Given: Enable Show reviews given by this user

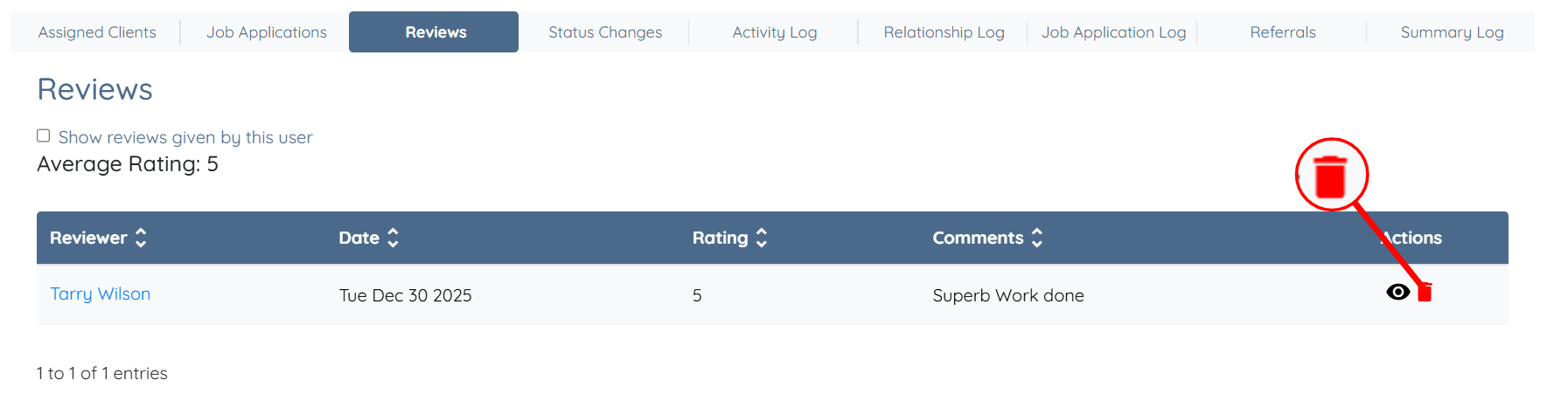Looking at the screenshot, I should [x=44, y=135].
